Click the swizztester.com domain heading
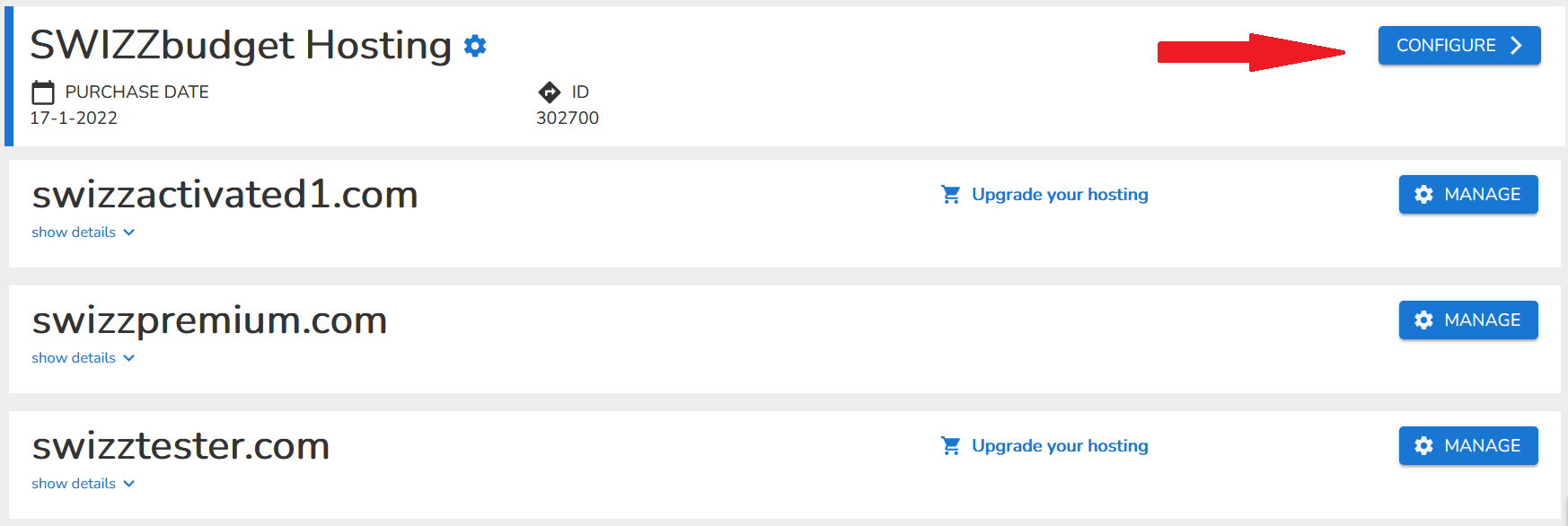 (x=181, y=446)
